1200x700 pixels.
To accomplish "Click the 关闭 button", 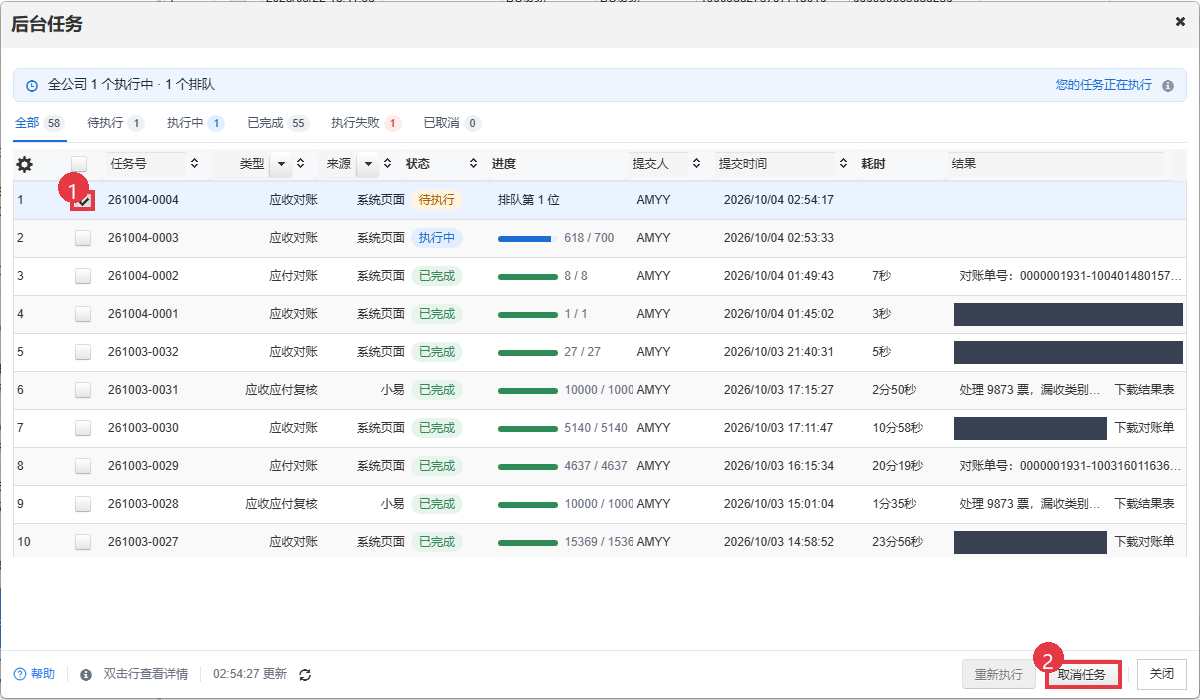I will tap(1161, 675).
